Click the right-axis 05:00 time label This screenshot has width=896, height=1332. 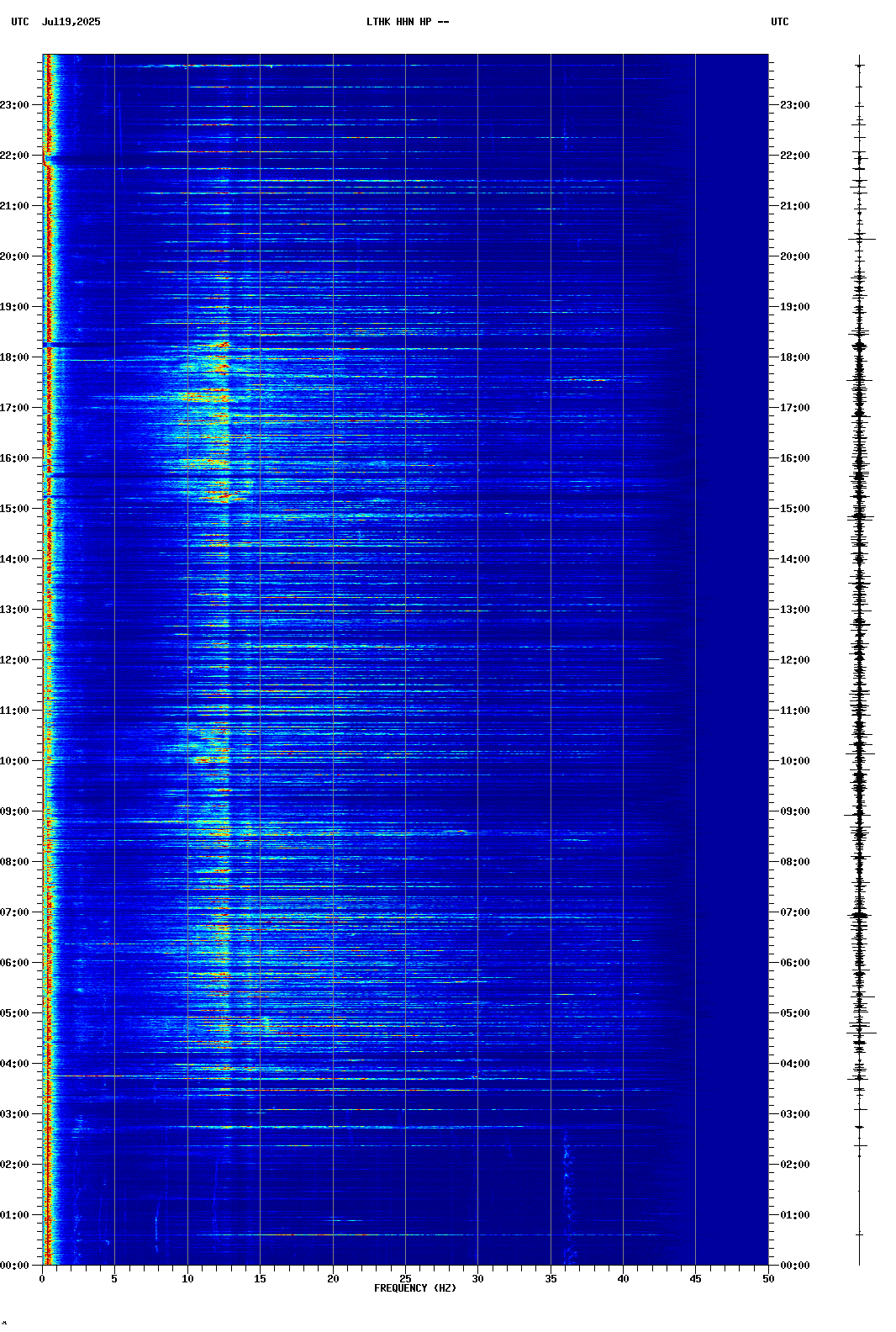(795, 1013)
